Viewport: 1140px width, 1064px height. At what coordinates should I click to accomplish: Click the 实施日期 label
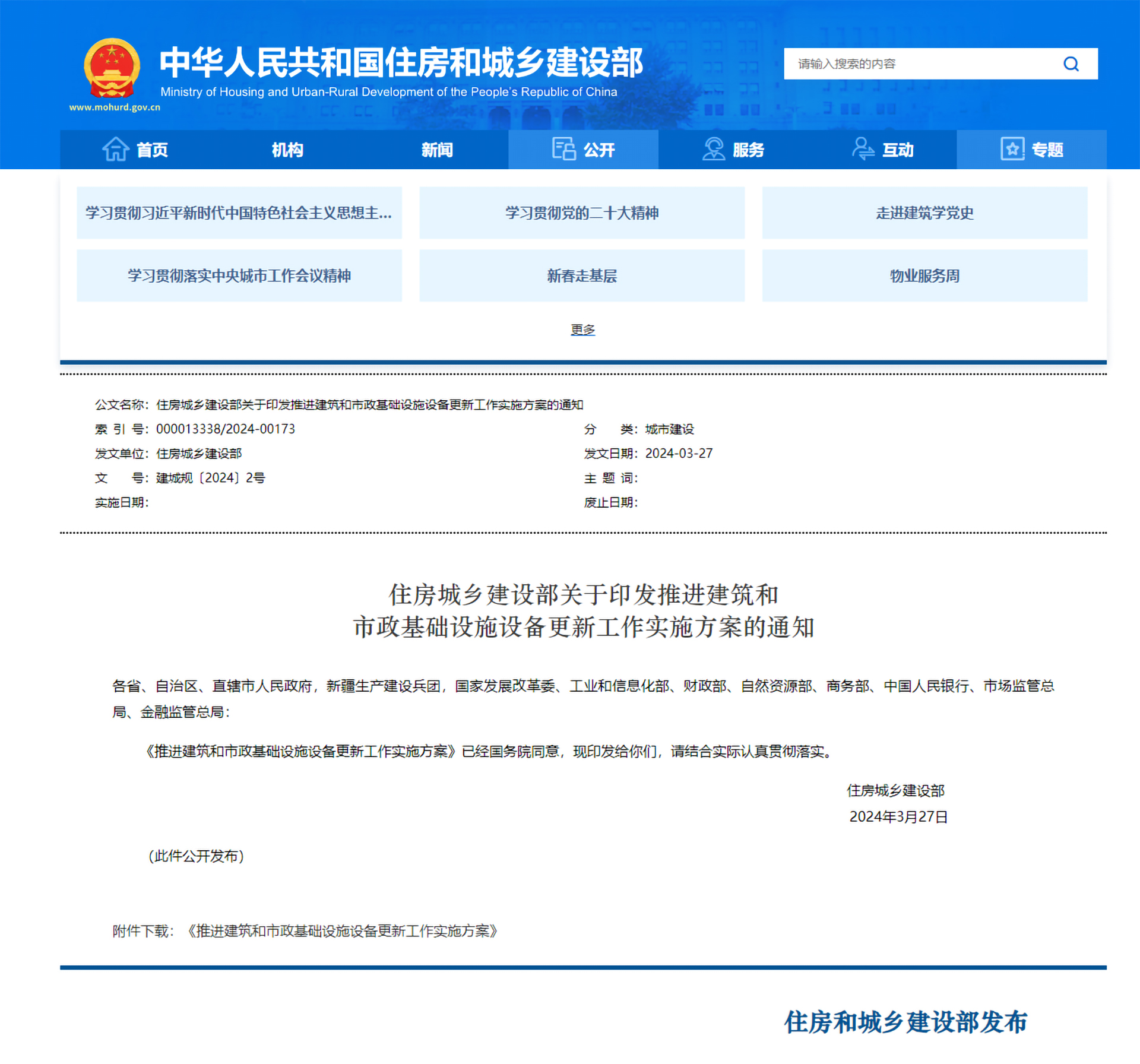[122, 502]
